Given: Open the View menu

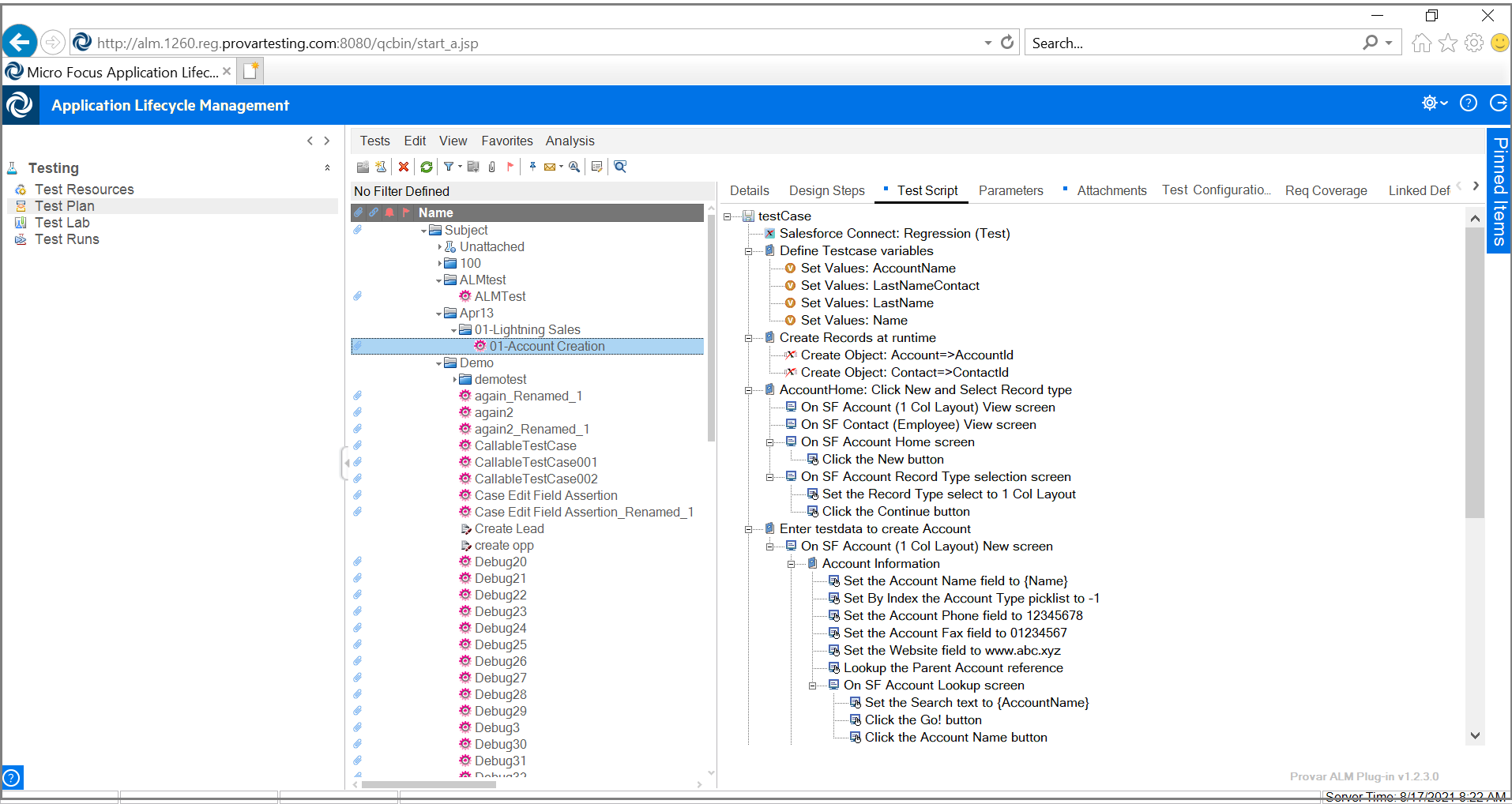Looking at the screenshot, I should tap(453, 141).
